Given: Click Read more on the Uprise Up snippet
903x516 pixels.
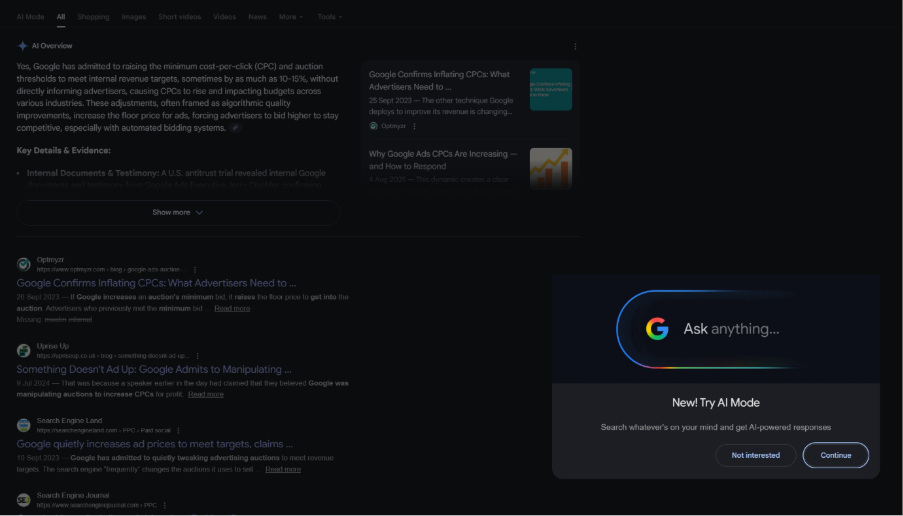Looking at the screenshot, I should 206,394.
